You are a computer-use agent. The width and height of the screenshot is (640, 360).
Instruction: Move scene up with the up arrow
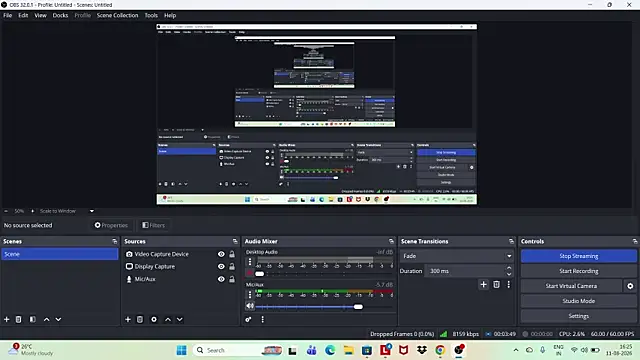click(x=47, y=319)
